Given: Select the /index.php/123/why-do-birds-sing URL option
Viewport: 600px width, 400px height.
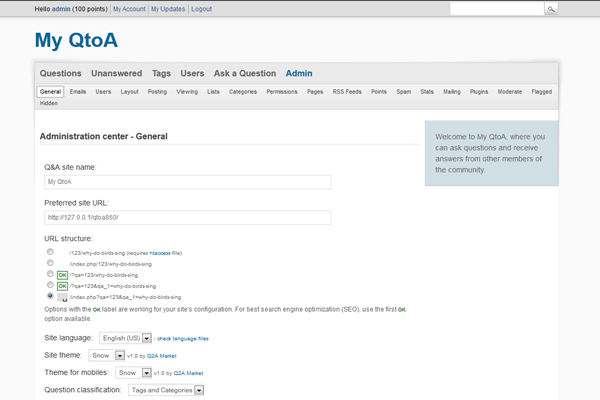Looking at the screenshot, I should pyautogui.click(x=50, y=263).
